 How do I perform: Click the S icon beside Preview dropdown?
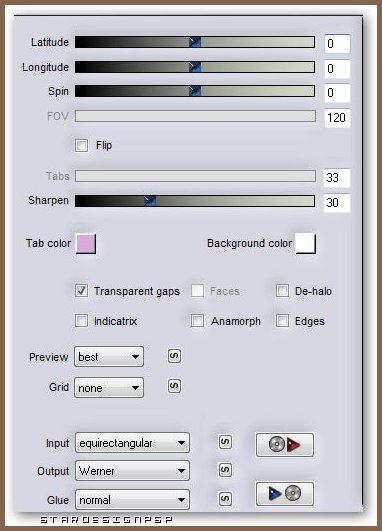click(174, 356)
